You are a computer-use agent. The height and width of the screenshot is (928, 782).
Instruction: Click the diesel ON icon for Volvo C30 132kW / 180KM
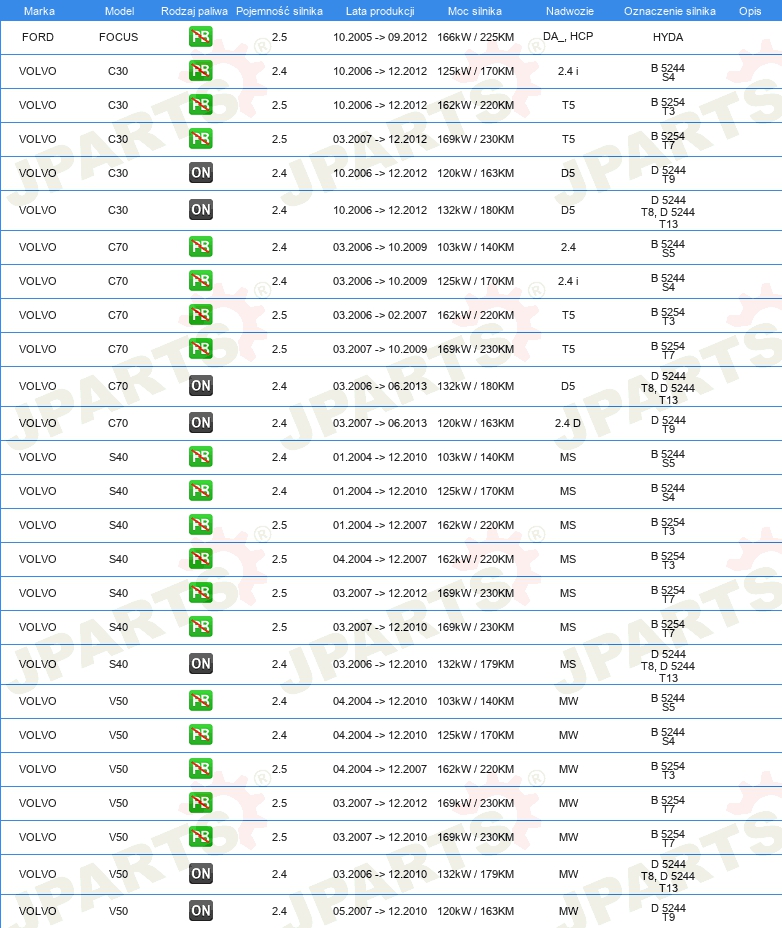(201, 210)
